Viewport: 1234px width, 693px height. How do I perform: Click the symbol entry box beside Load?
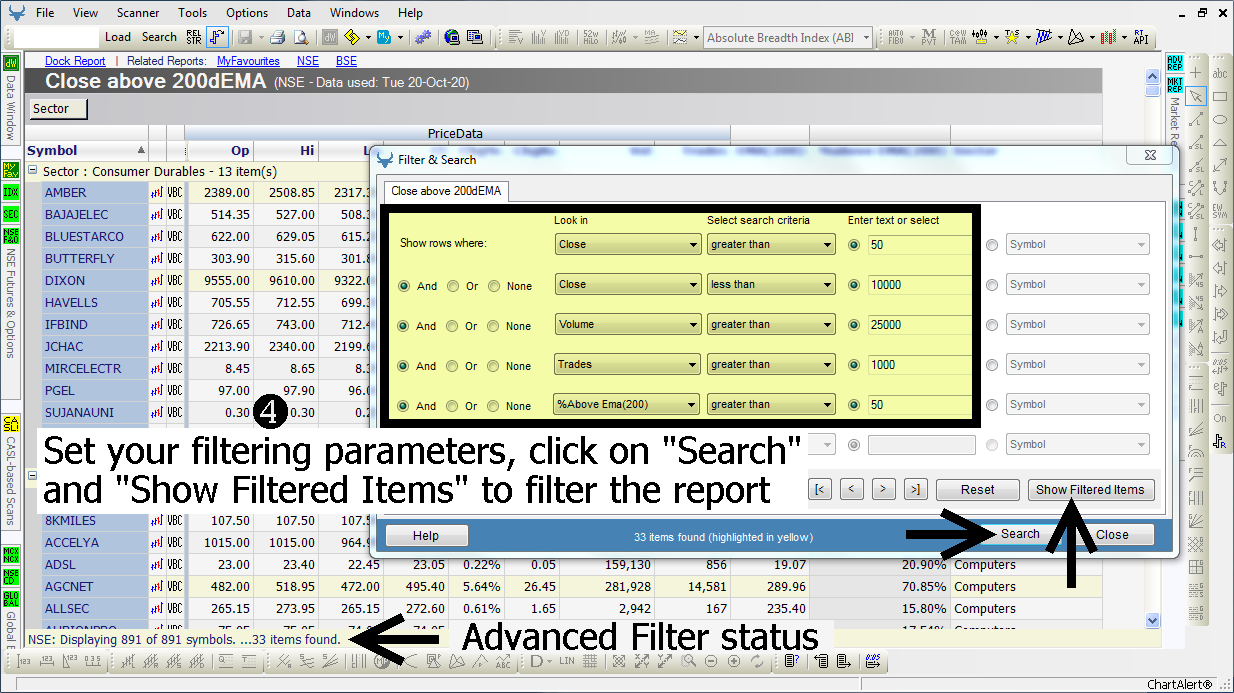coord(57,37)
